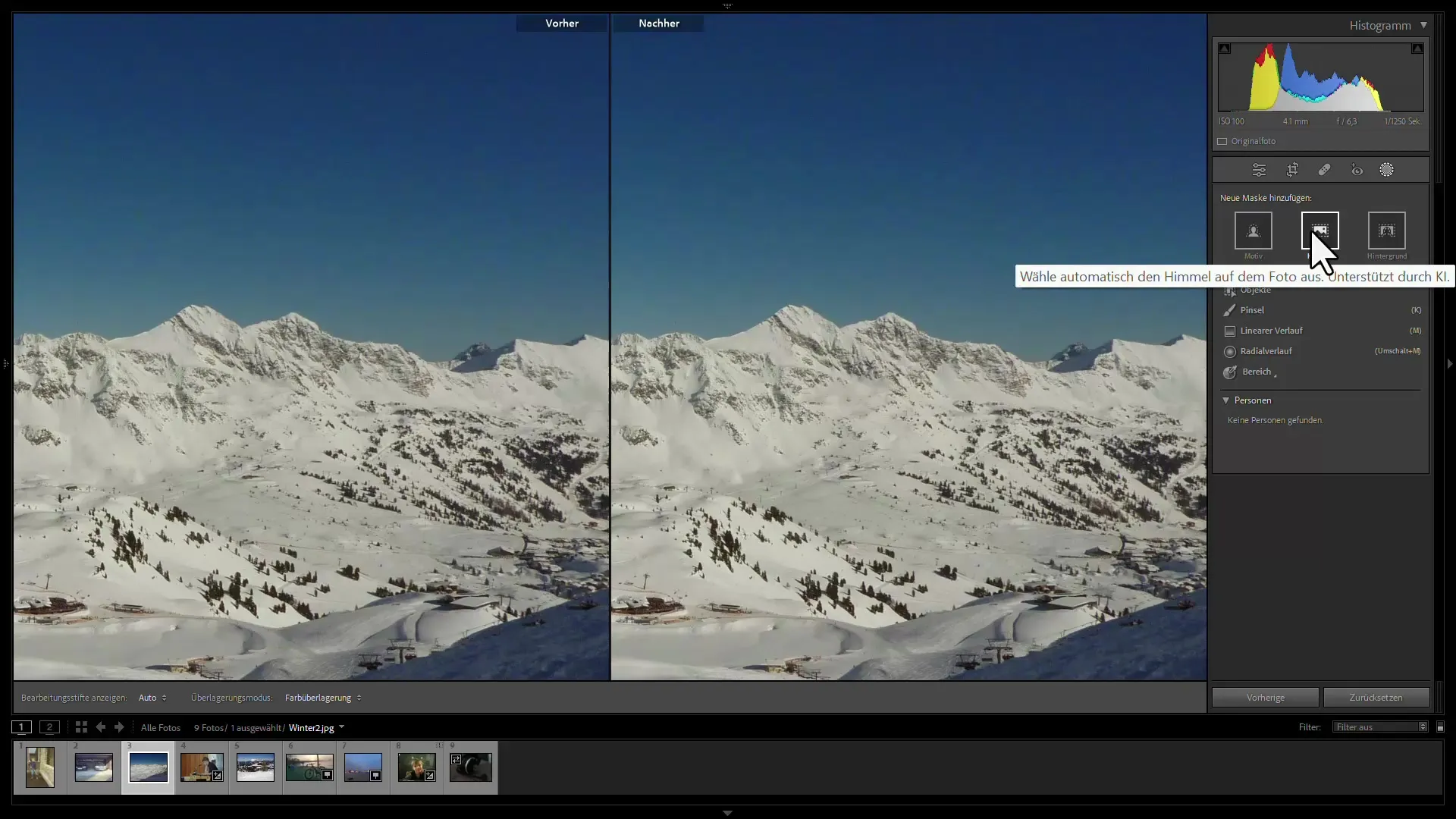This screenshot has height=819, width=1456.
Task: Open Bearbeitungsstifte anzeigen Auto dropdown
Action: tap(152, 698)
